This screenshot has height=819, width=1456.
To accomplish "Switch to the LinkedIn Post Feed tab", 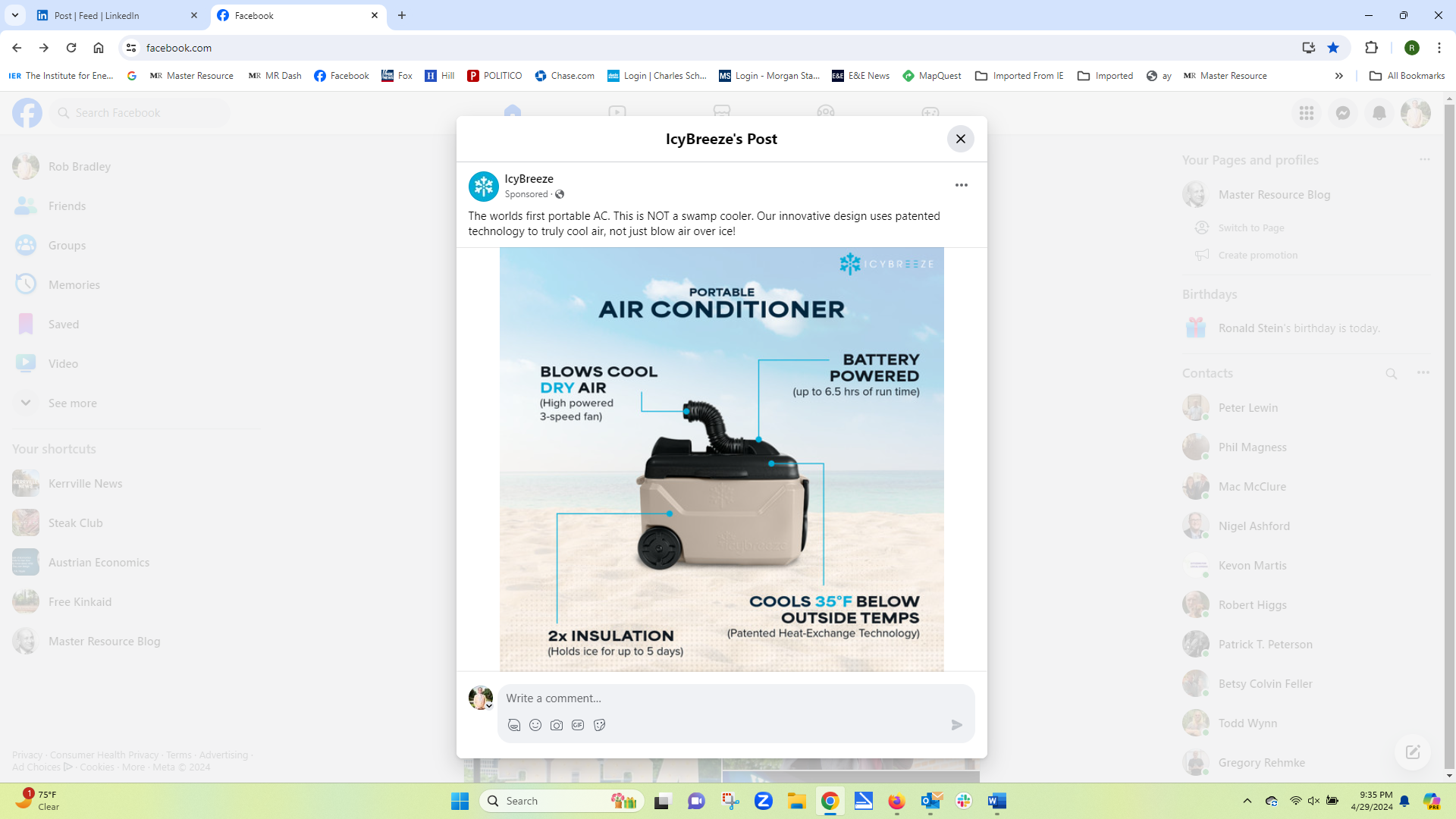I will click(x=118, y=15).
